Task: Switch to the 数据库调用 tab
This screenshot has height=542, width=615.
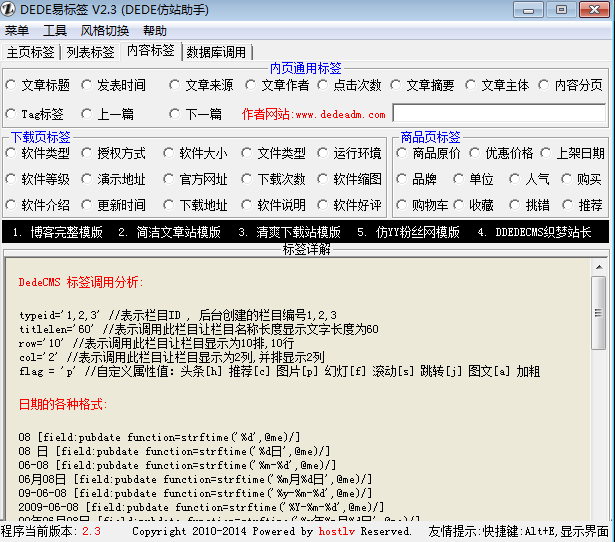Action: point(216,52)
